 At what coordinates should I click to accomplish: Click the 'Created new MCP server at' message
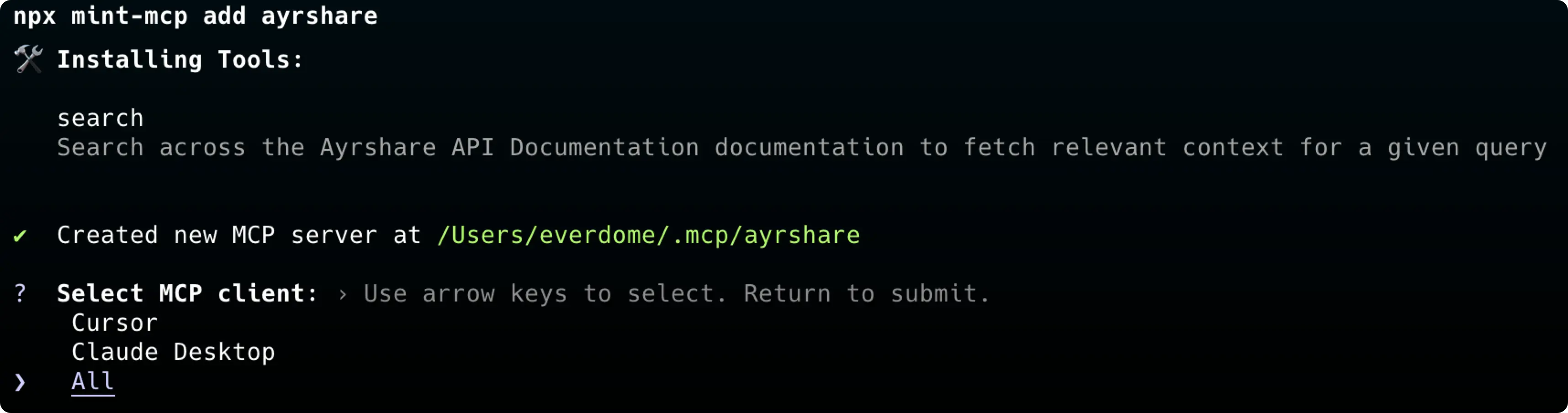[238, 235]
